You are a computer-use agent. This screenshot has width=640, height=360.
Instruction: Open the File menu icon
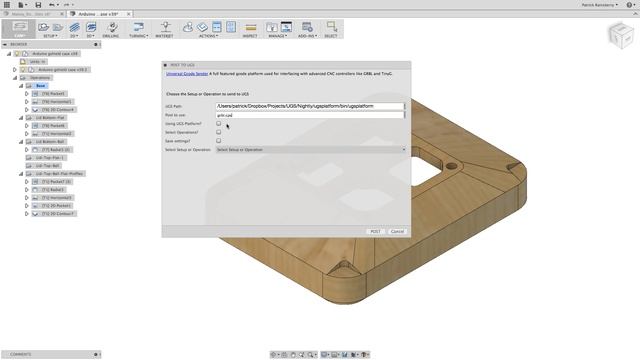pos(21,5)
